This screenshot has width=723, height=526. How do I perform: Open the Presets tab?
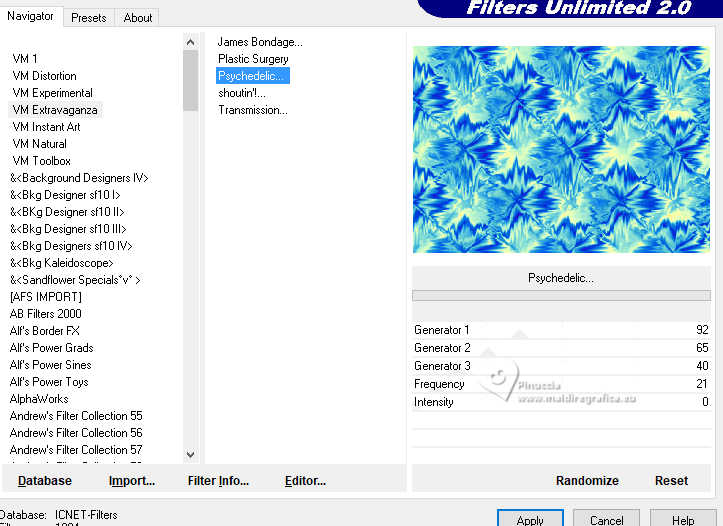[89, 18]
